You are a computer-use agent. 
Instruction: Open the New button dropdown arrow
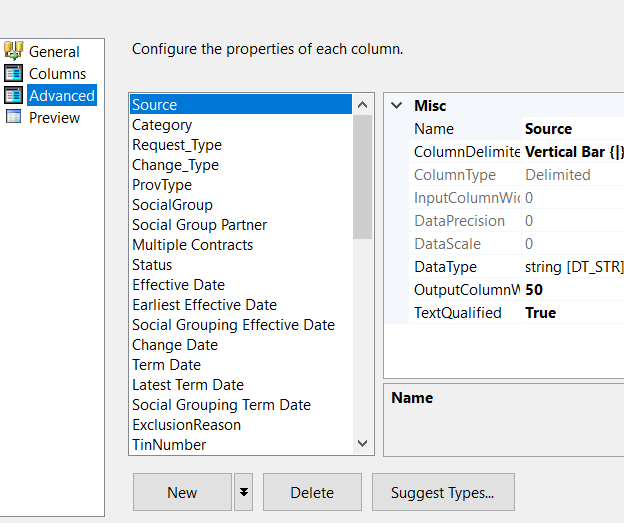point(244,492)
